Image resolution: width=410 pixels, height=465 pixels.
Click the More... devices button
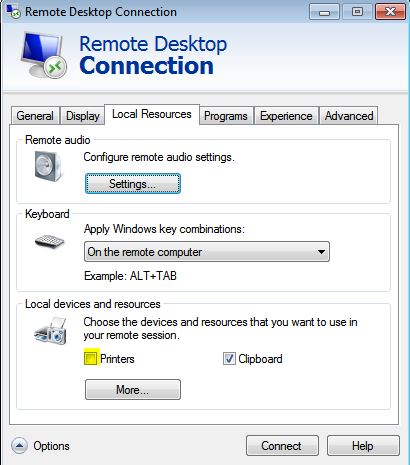point(133,389)
